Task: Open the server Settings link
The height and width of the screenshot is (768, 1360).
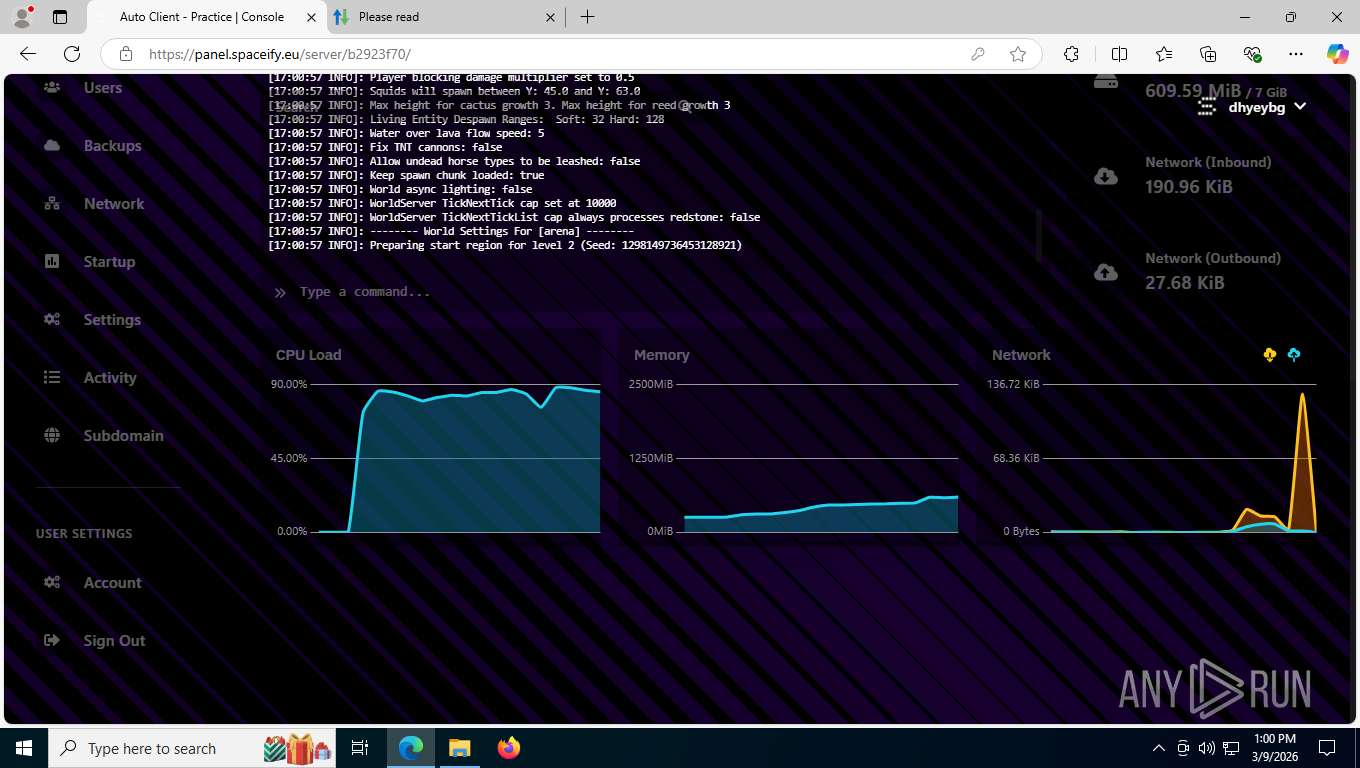Action: tap(112, 320)
